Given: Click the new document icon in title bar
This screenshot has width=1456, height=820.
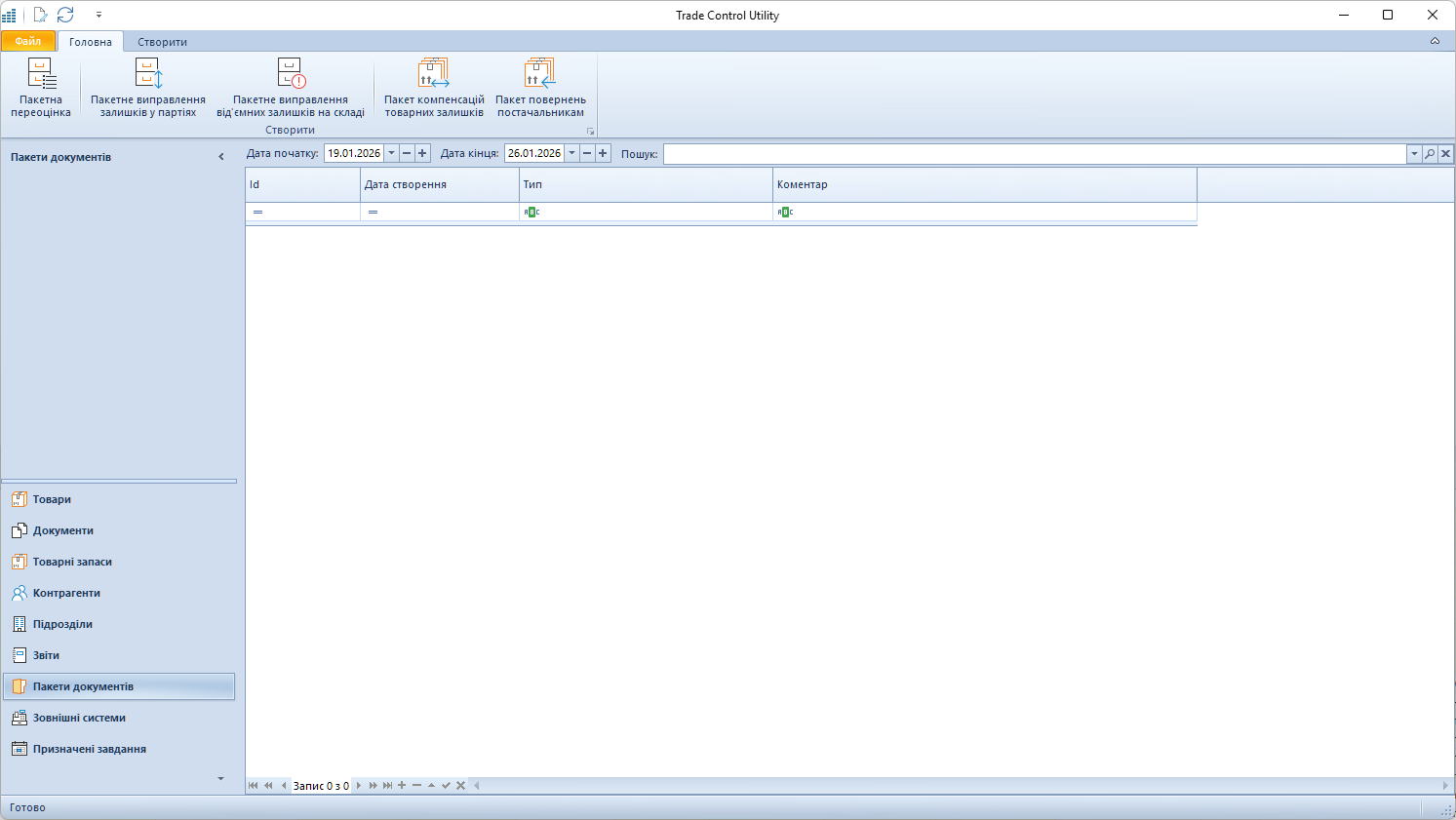Looking at the screenshot, I should point(40,15).
